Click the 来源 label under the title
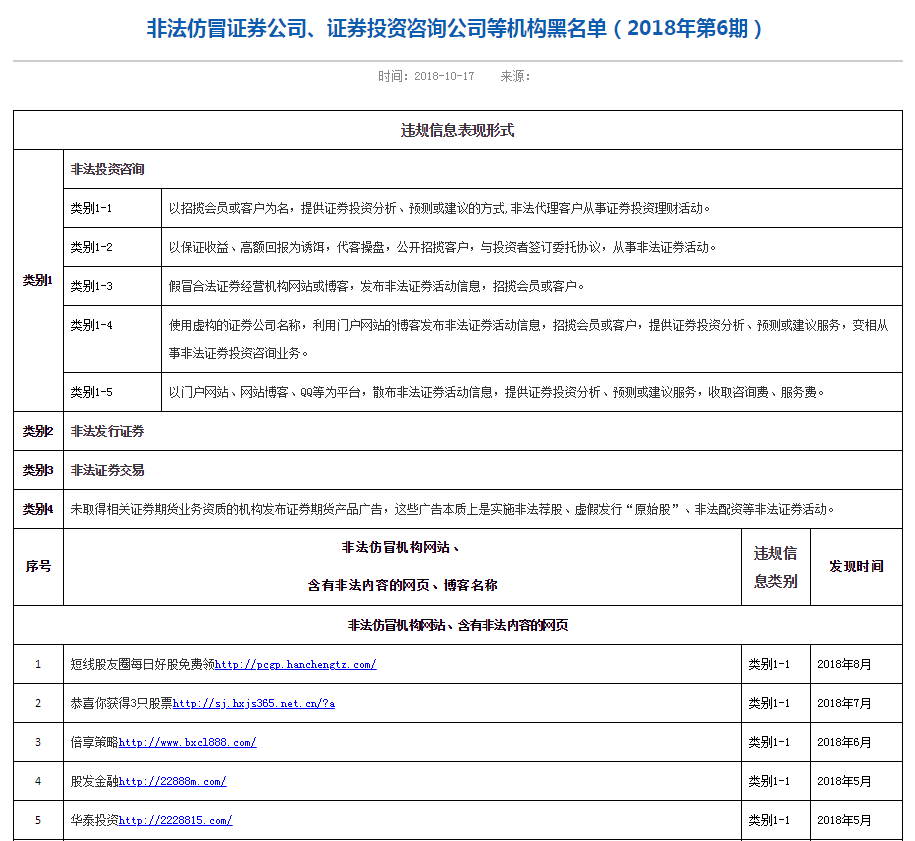This screenshot has width=915, height=841. (x=515, y=76)
